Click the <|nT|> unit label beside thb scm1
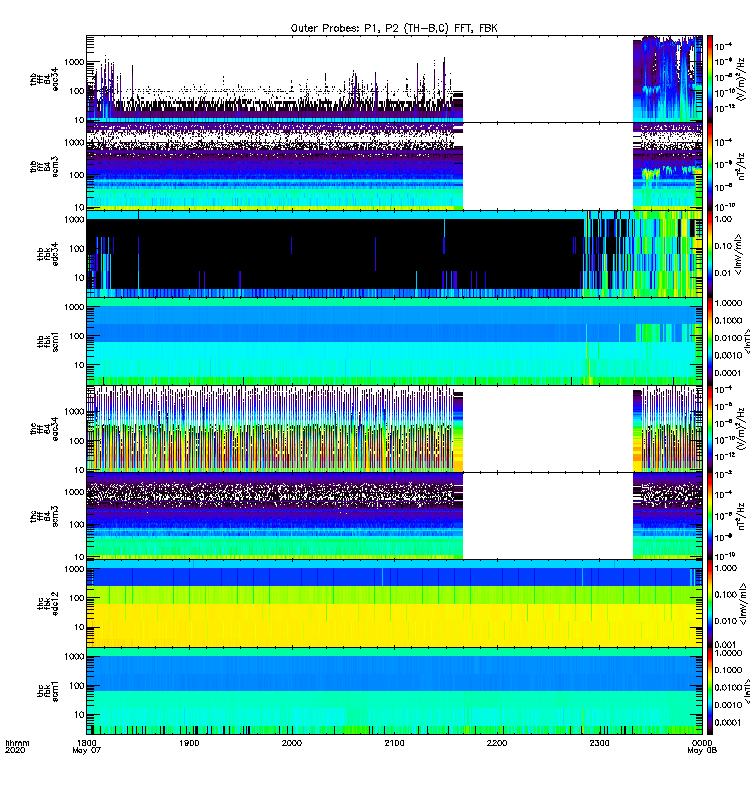Image resolution: width=750 pixels, height=800 pixels. 746,342
